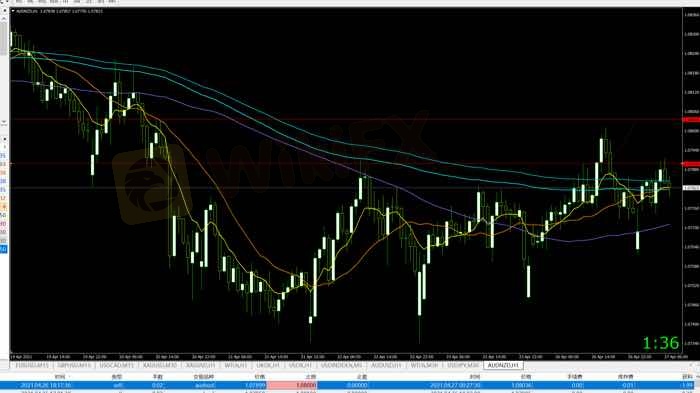
Task: Open the USDCAD,M15 chart tab
Action: 117,365
